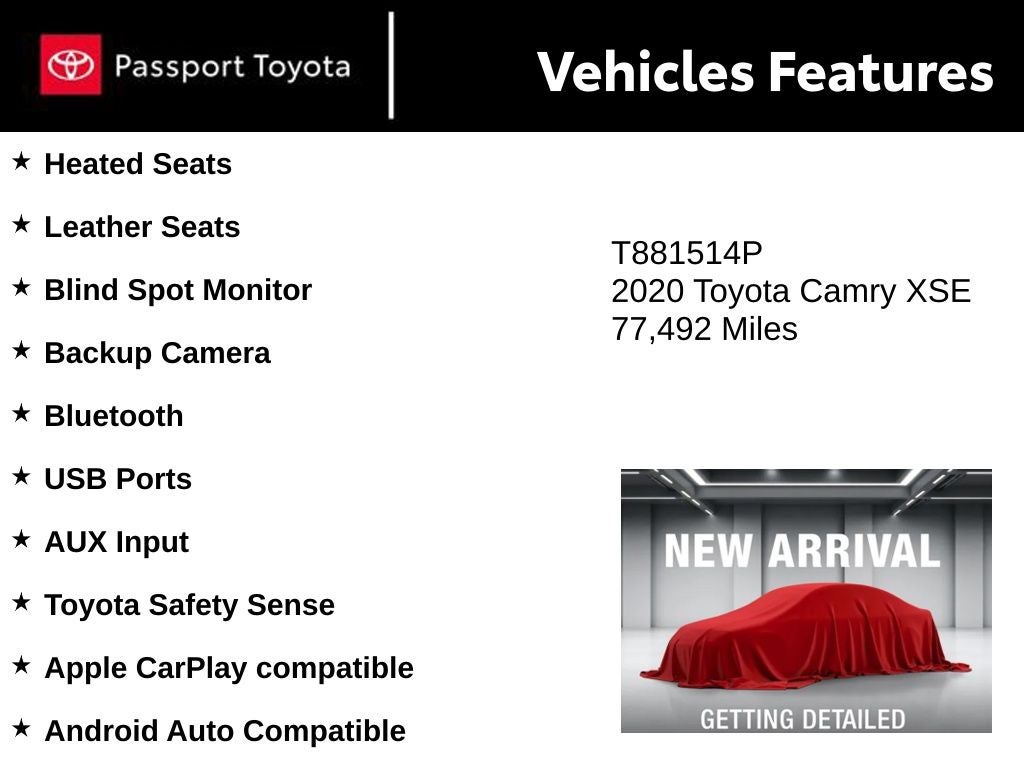Image resolution: width=1024 pixels, height=768 pixels.
Task: Click the 77,492 Miles text
Action: pyautogui.click(x=704, y=329)
